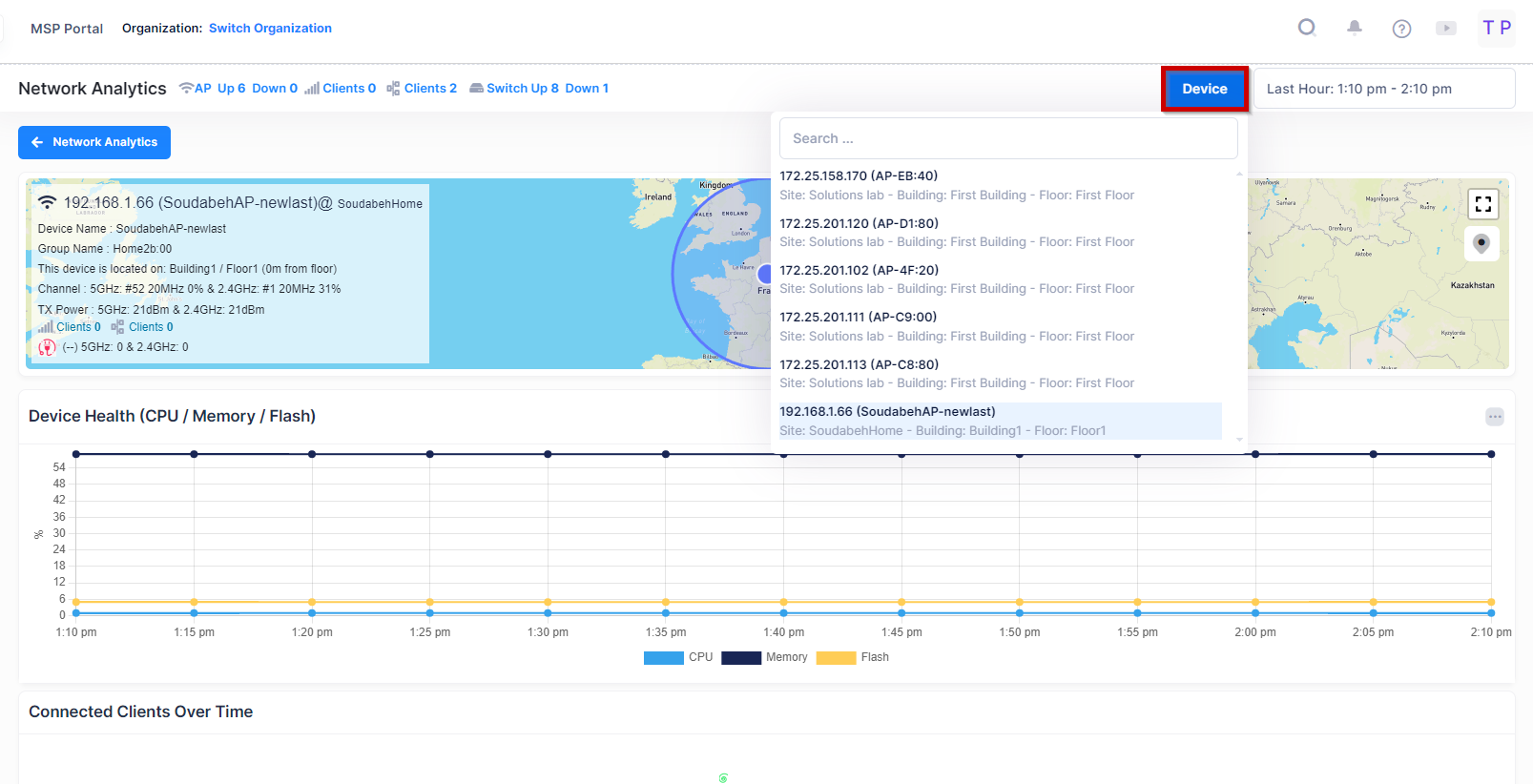Click the Connected Clients Over Time heading
1533x784 pixels.
tap(140, 712)
